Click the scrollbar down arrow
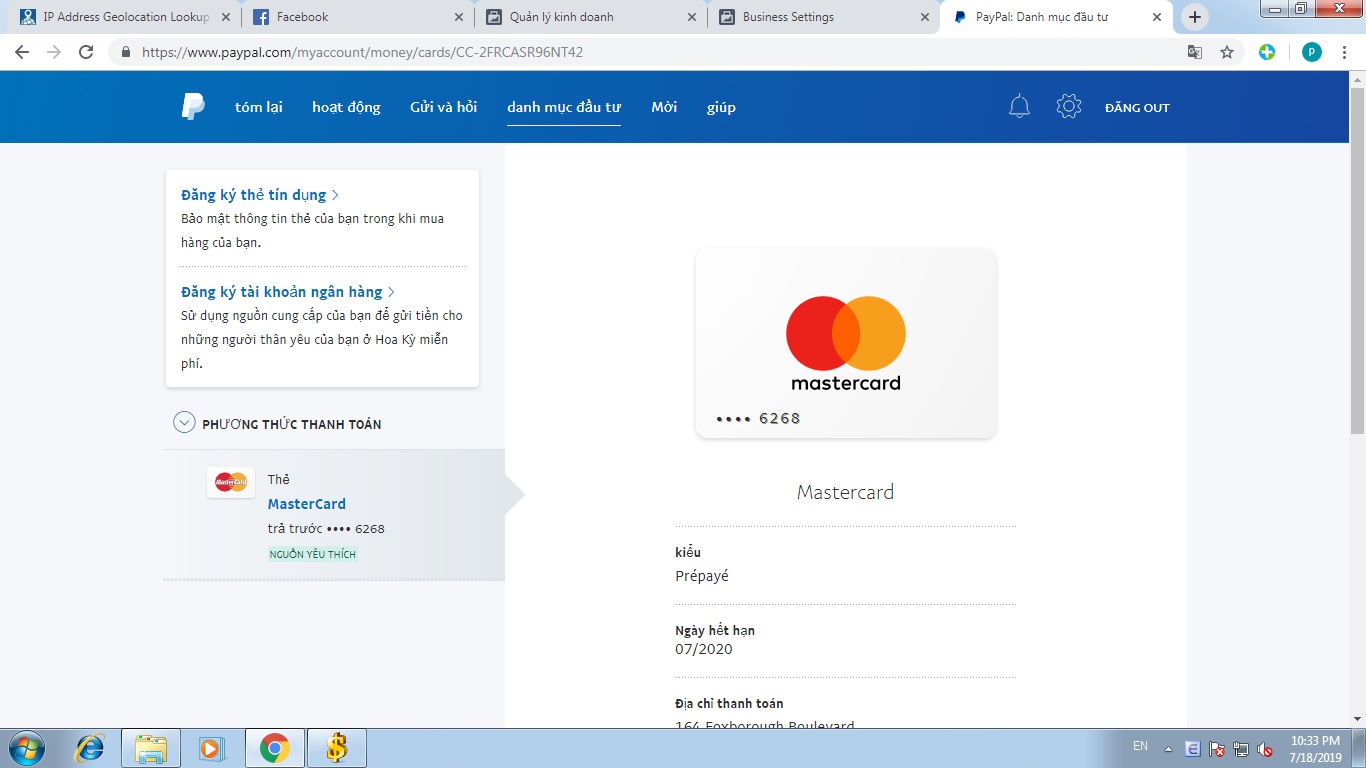The image size is (1366, 768). [x=1357, y=719]
